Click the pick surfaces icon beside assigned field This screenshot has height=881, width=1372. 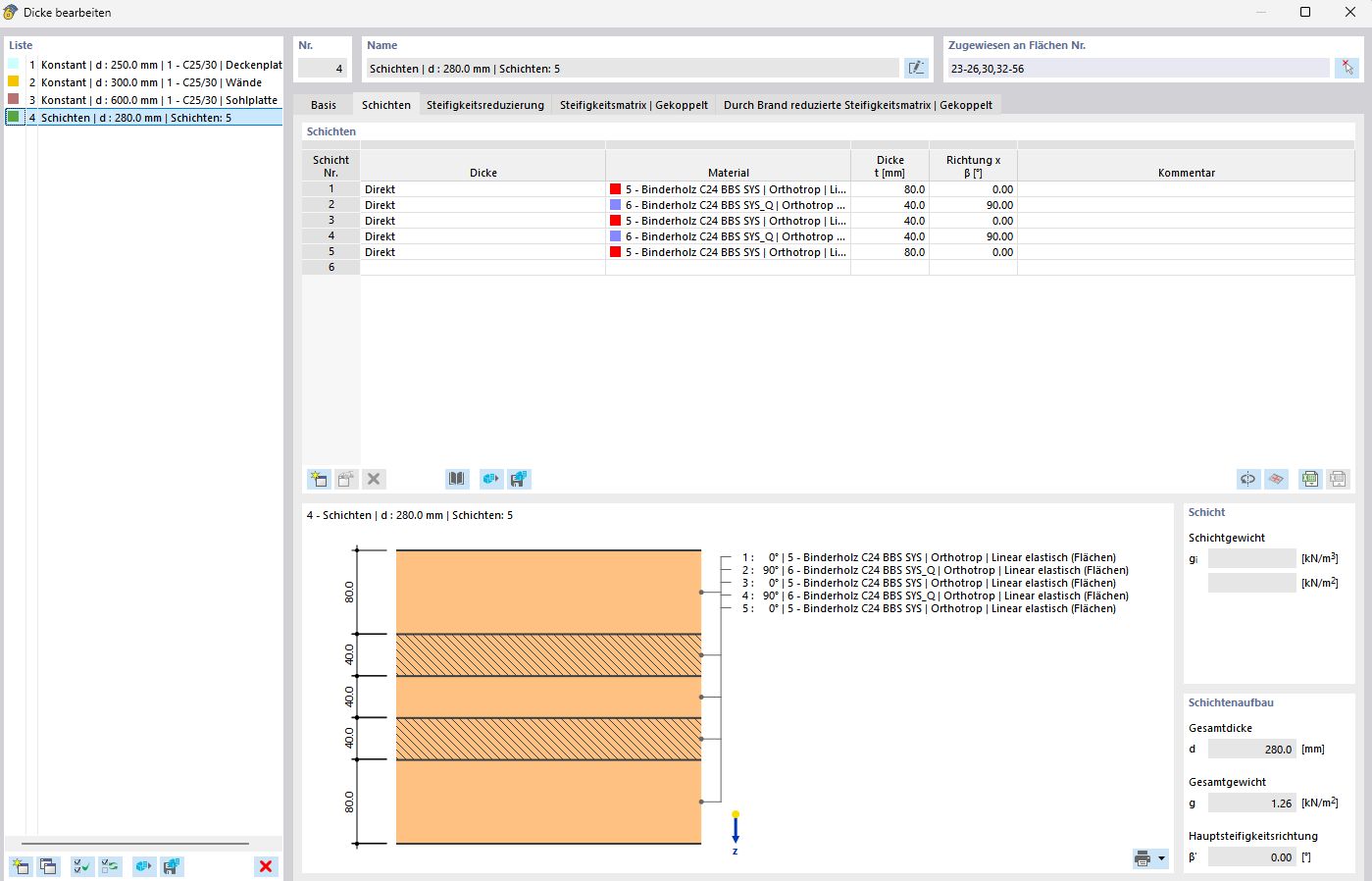[x=1347, y=68]
